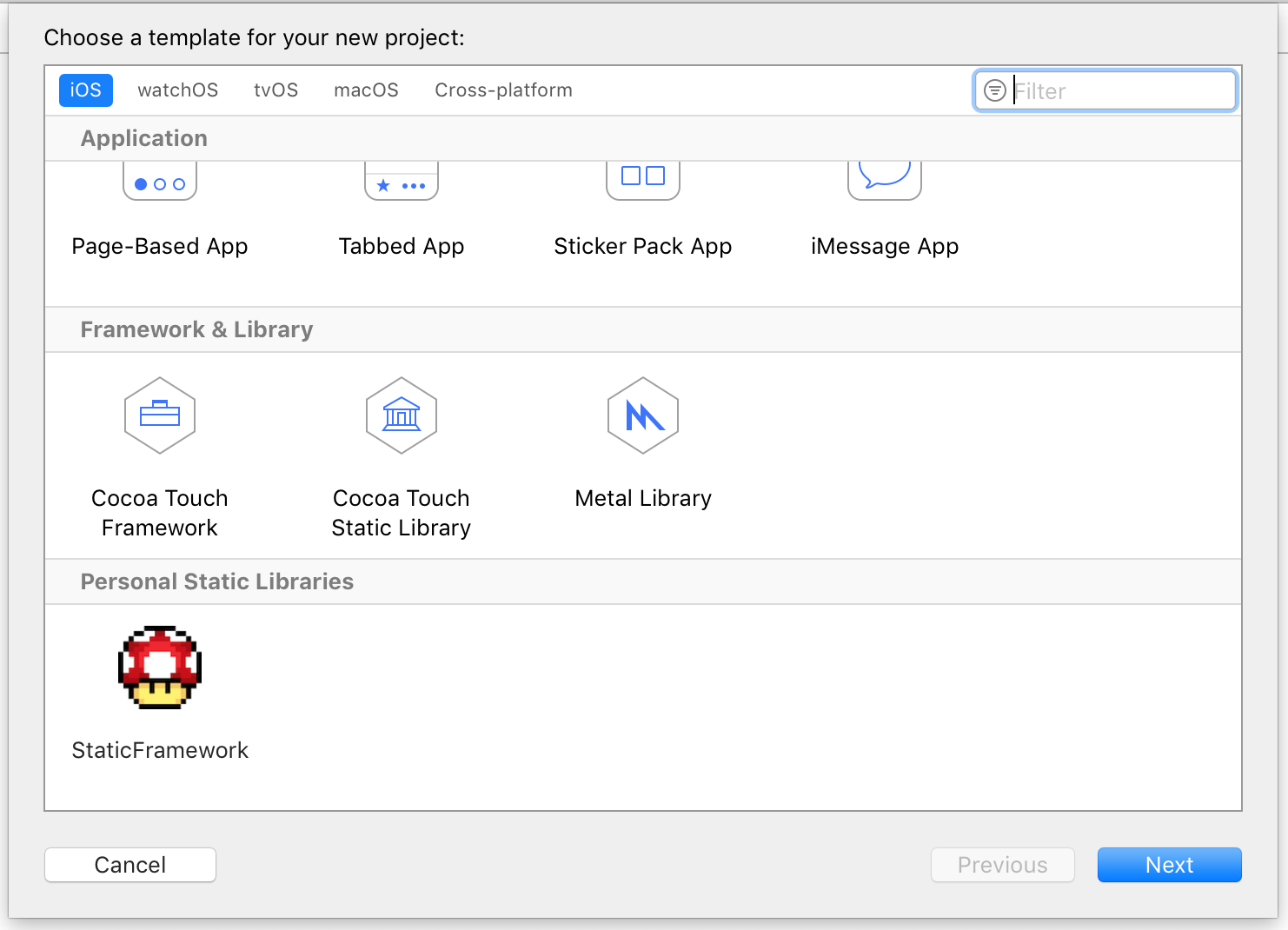The width and height of the screenshot is (1288, 930).
Task: Show macOS project templates
Action: tap(367, 90)
